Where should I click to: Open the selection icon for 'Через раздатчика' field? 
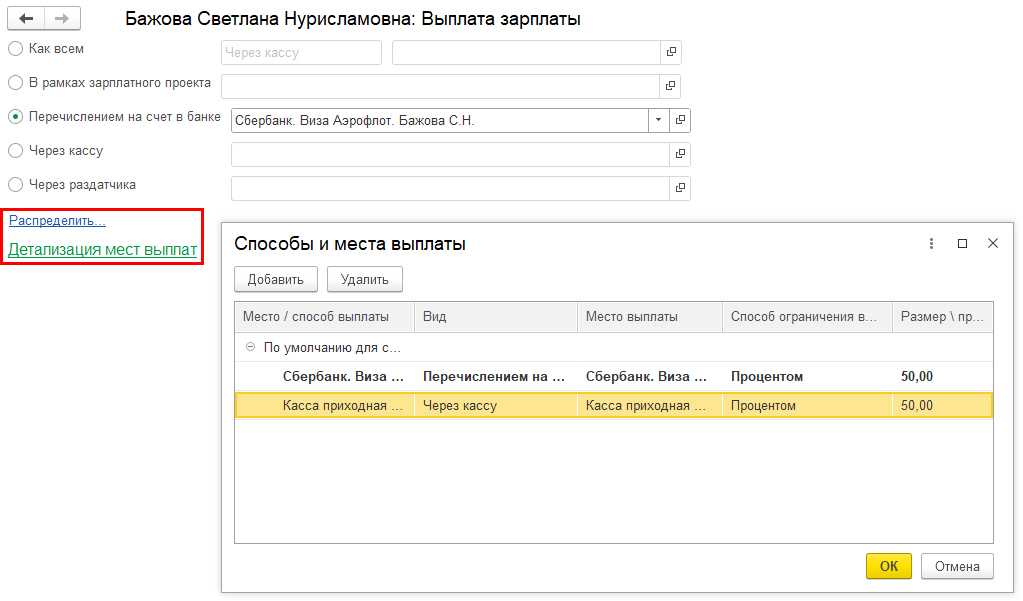coord(681,188)
